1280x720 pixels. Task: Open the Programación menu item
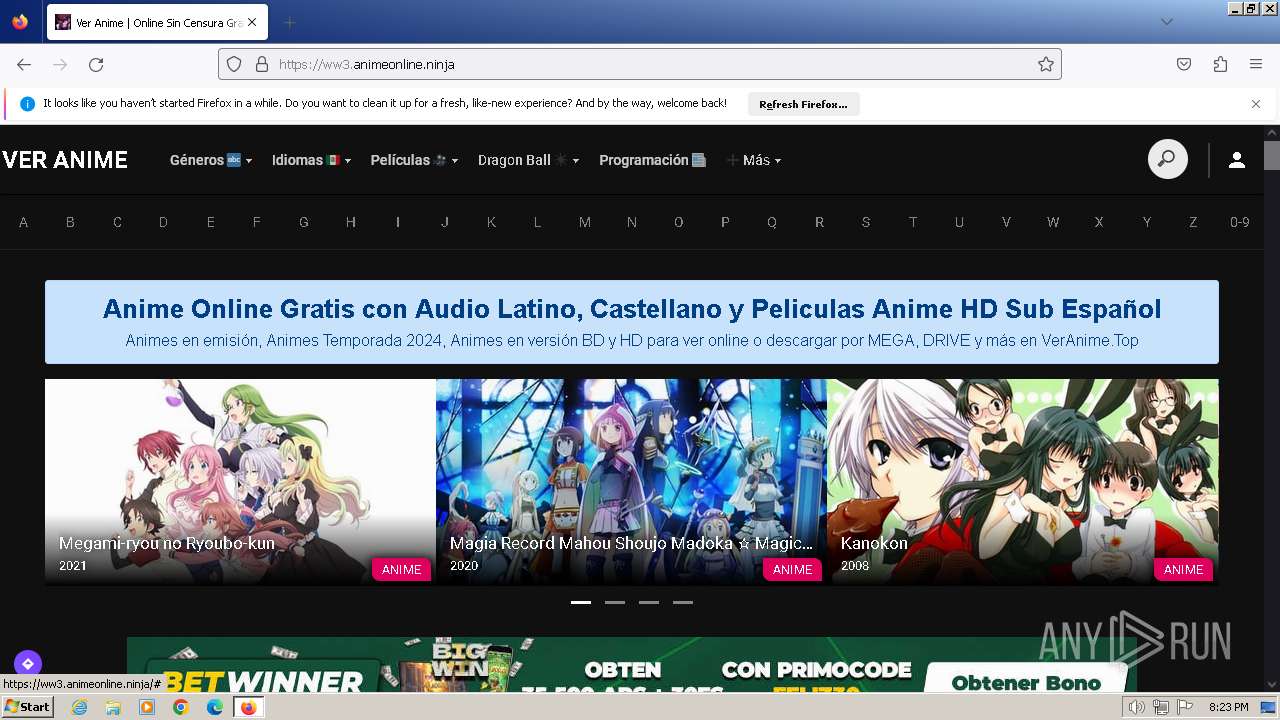652,160
